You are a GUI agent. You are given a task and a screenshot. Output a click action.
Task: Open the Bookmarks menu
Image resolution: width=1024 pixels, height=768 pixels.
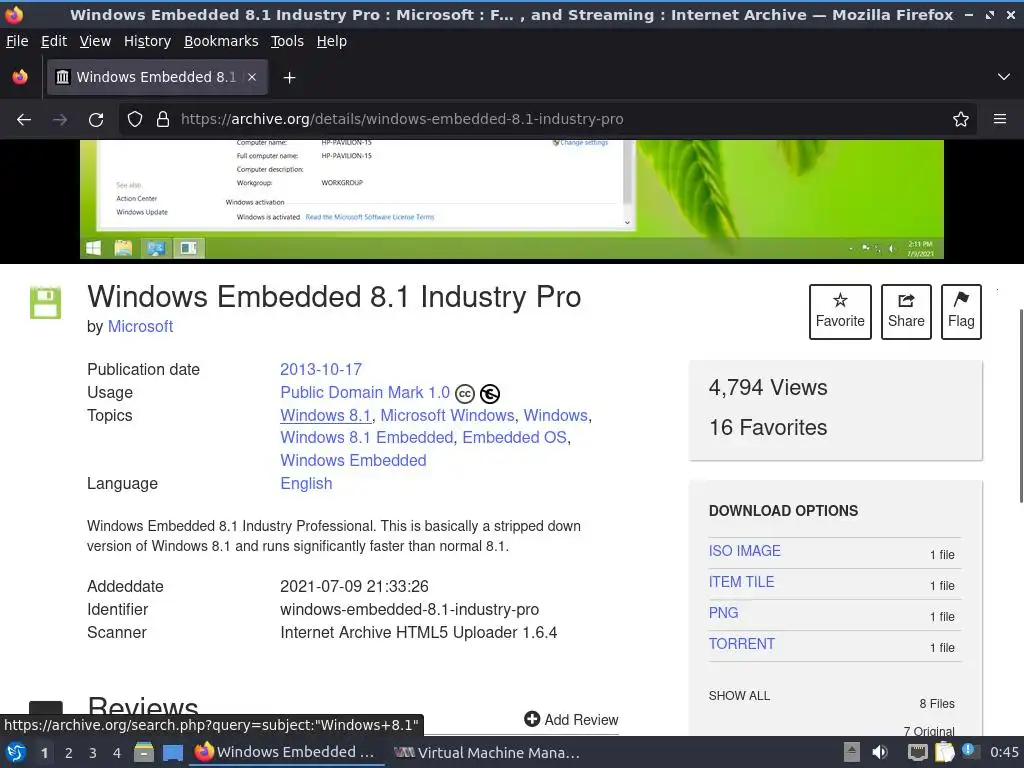[x=221, y=41]
